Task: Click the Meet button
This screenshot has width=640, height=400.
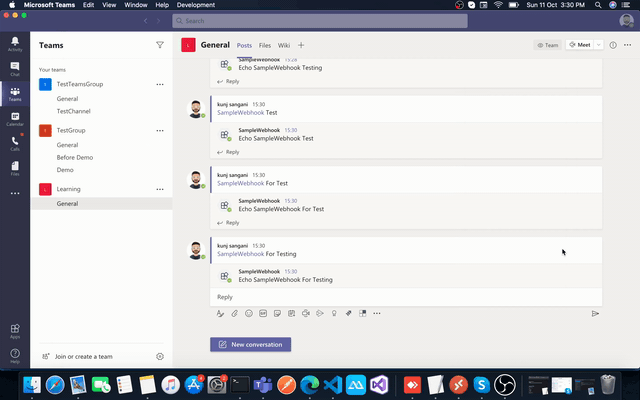Action: click(580, 45)
